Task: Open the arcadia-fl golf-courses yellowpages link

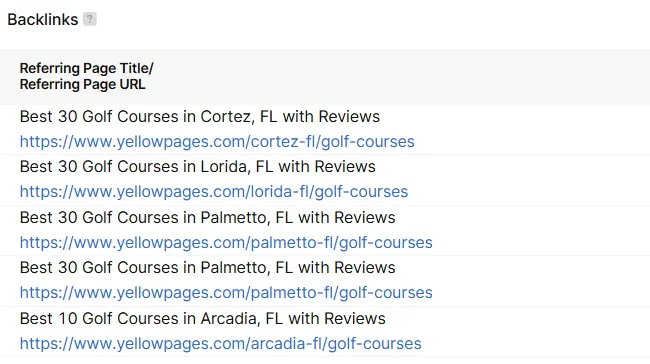Action: click(221, 344)
